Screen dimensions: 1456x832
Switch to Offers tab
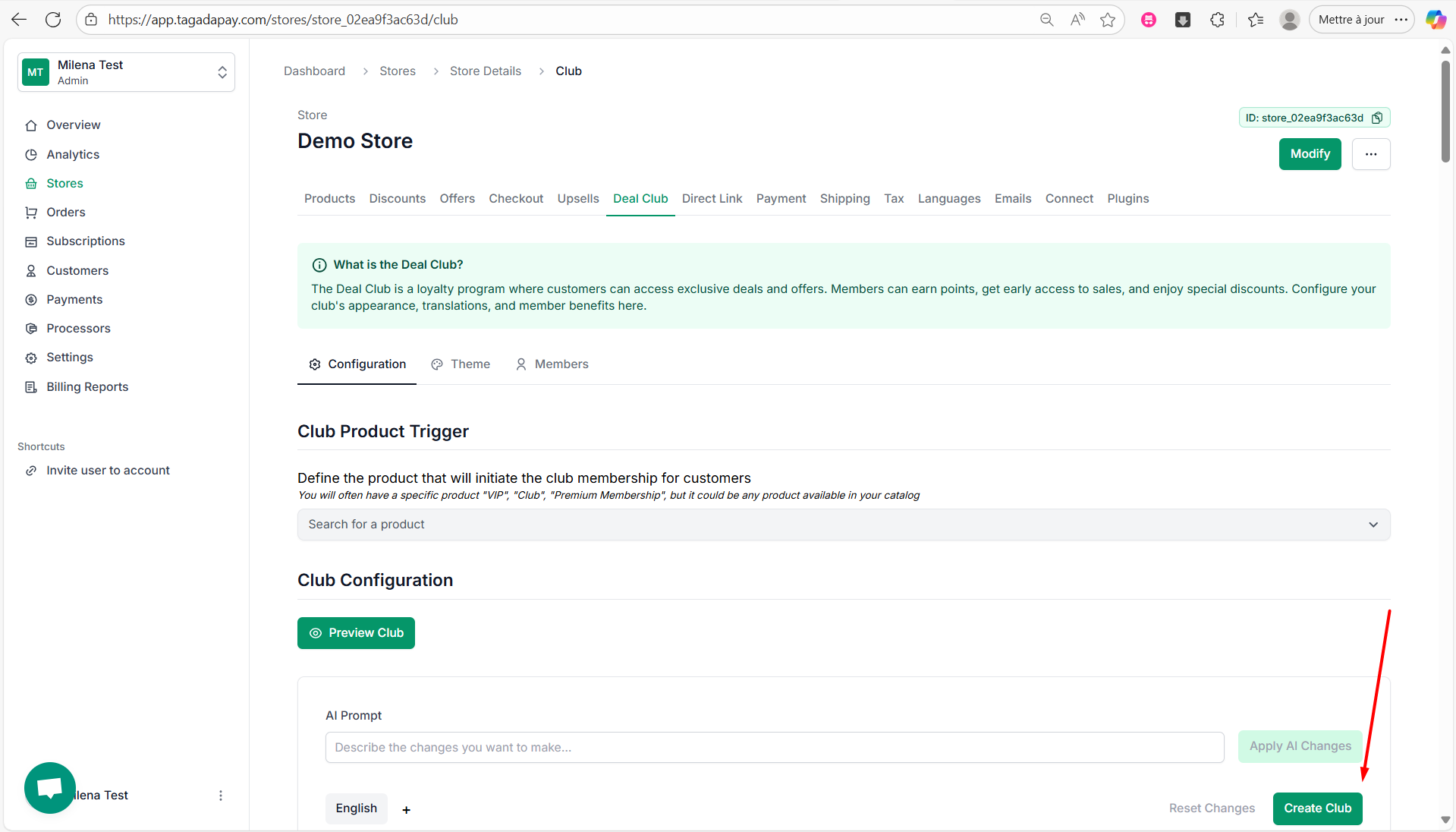(x=458, y=199)
